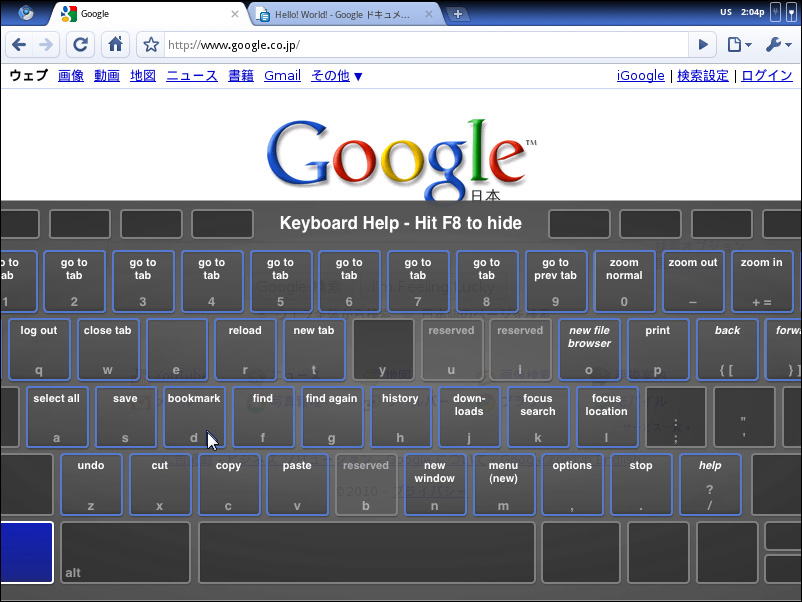Open the wrench settings menu
Viewport: 802px width, 602px height.
(x=779, y=45)
